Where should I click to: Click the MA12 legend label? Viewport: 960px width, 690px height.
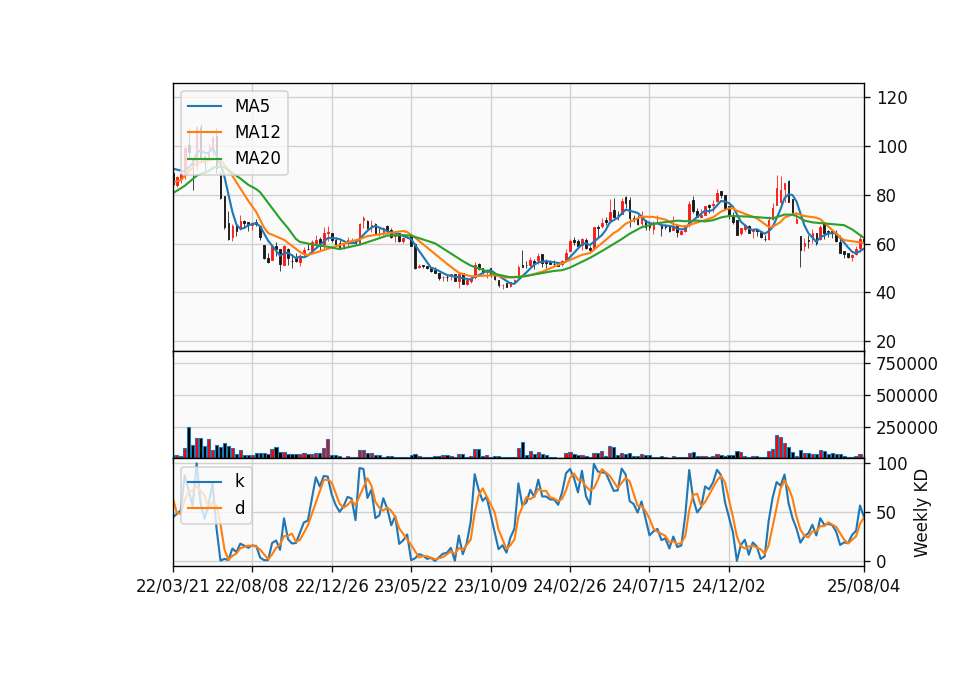[257, 132]
